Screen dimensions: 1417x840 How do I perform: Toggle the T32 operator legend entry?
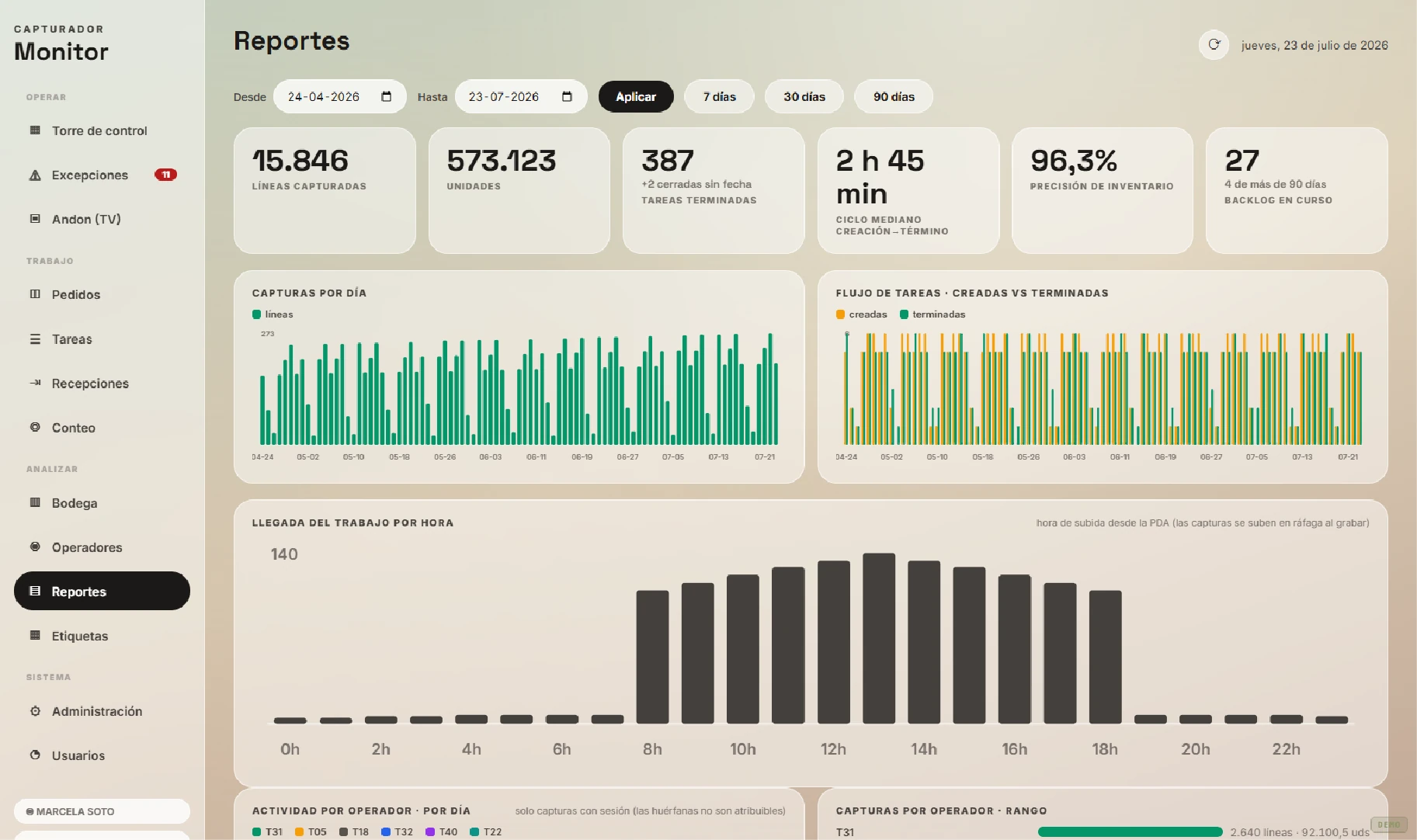click(397, 831)
